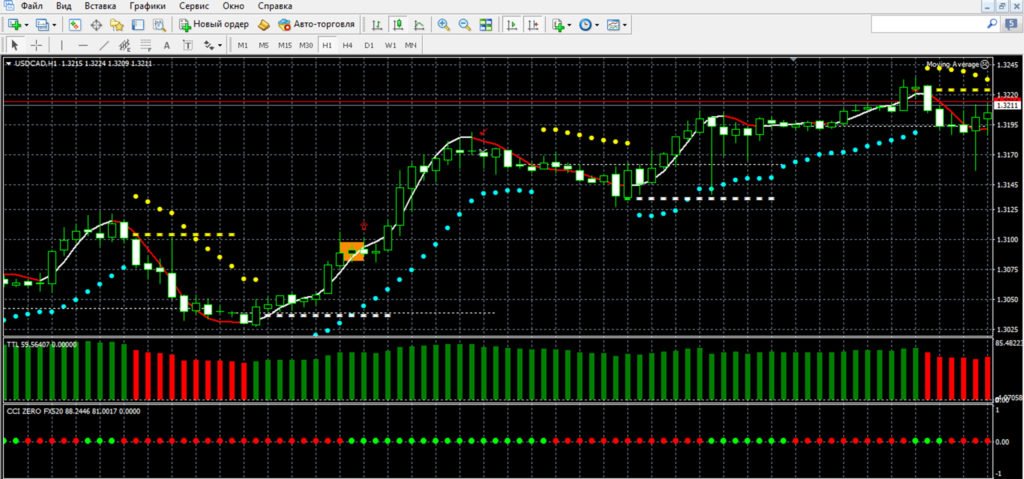Open the Strategy Tester icon

coord(159,25)
